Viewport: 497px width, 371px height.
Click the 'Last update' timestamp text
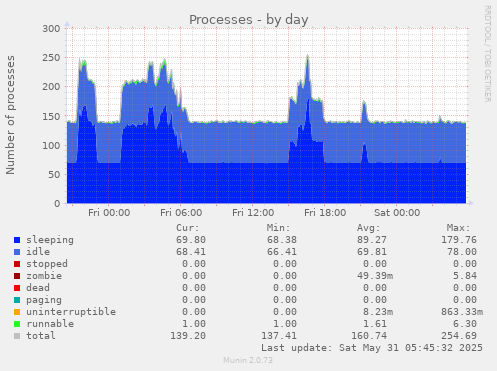[x=372, y=348]
